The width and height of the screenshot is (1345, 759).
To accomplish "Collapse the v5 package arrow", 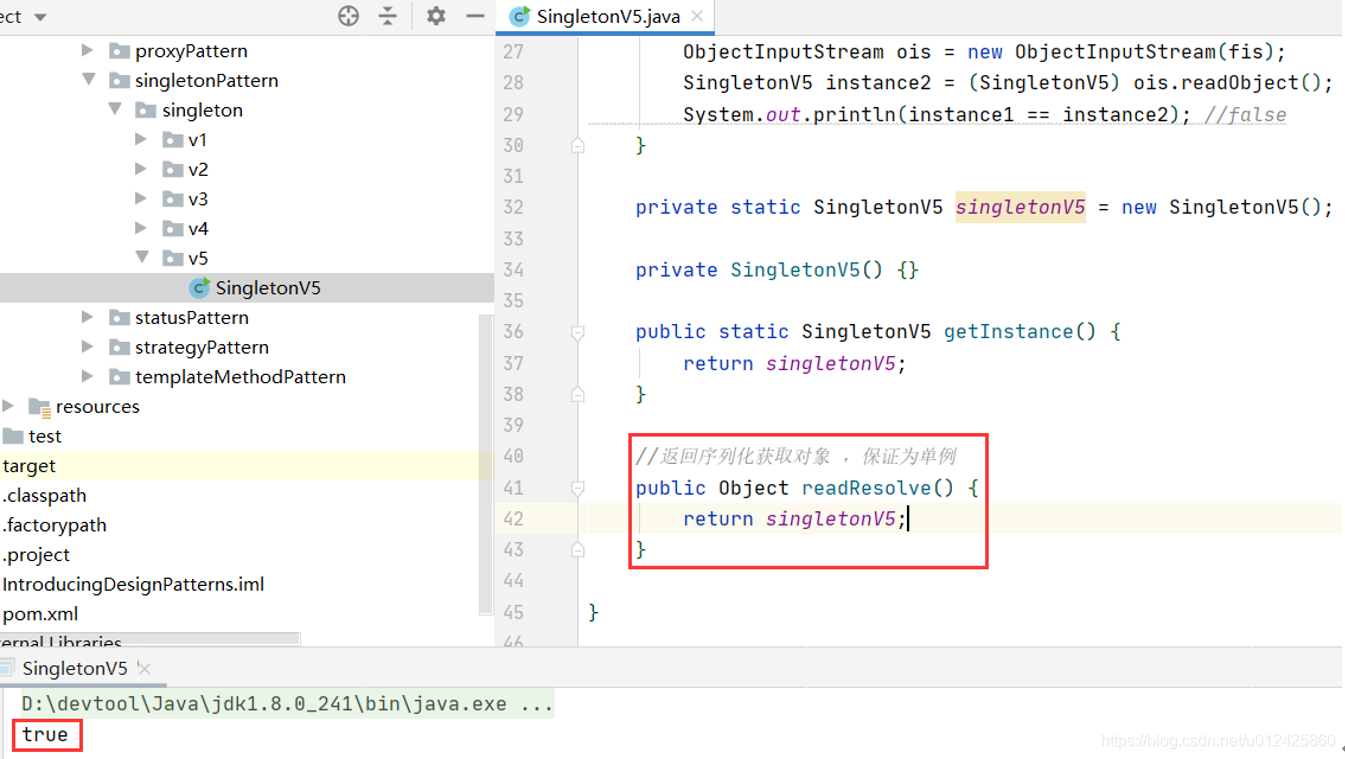I will click(142, 258).
